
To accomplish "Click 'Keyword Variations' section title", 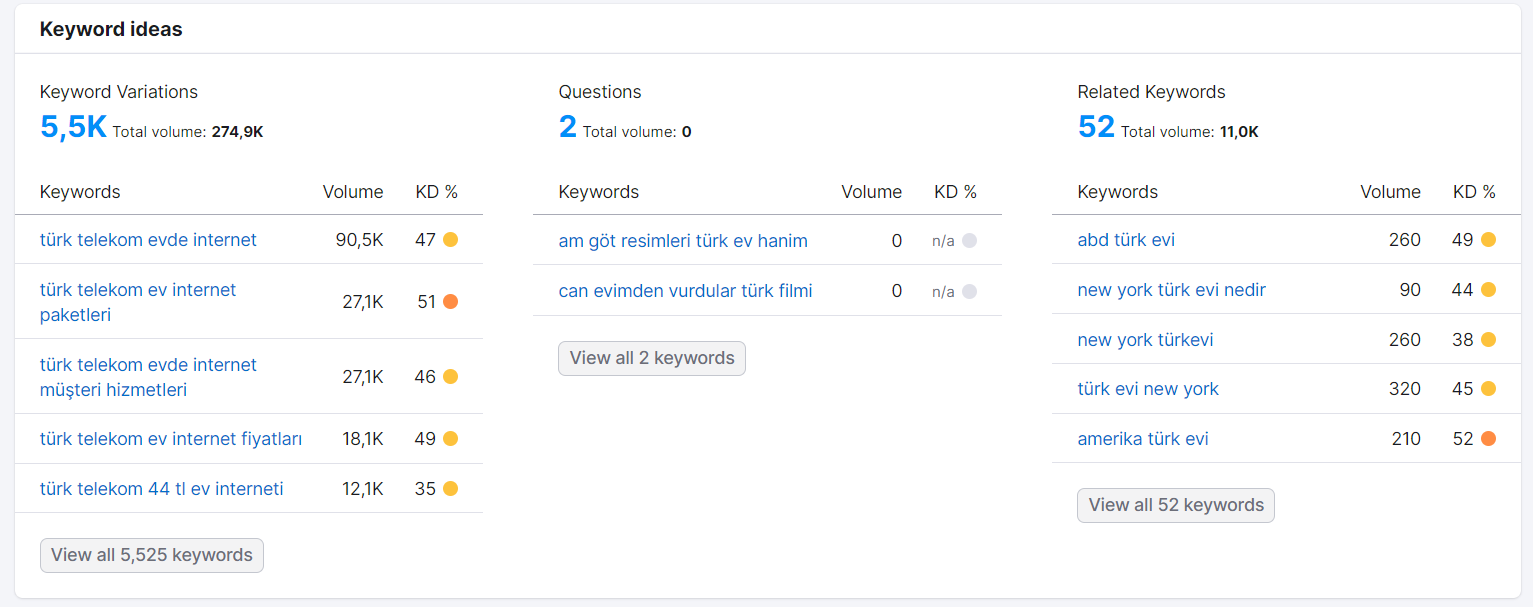I will (119, 92).
